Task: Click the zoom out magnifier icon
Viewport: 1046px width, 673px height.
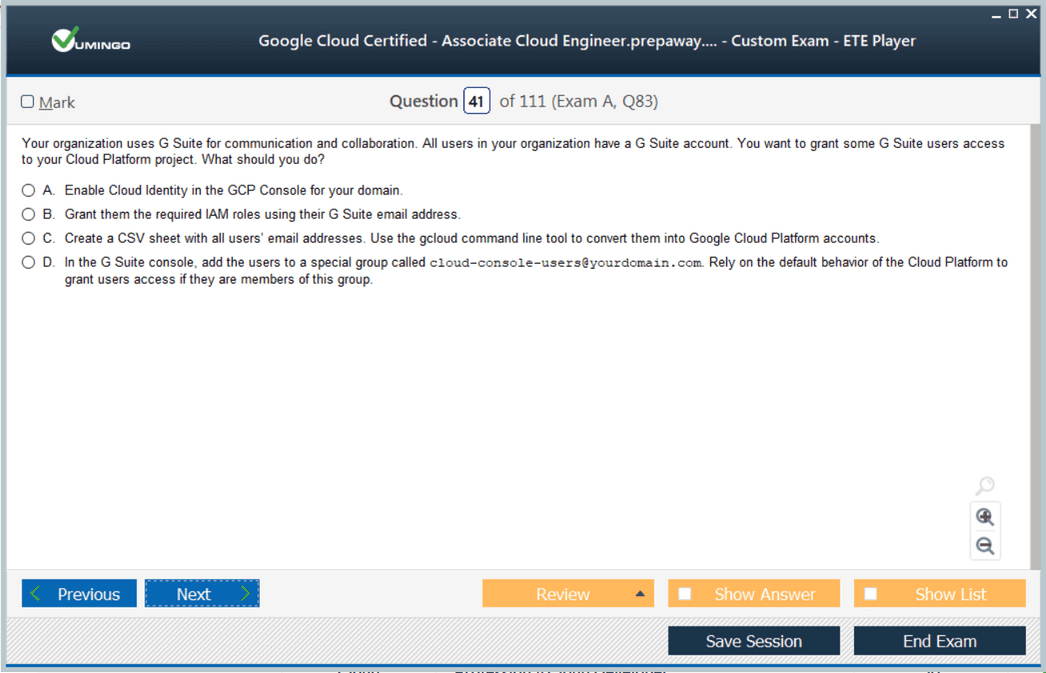Action: (984, 545)
